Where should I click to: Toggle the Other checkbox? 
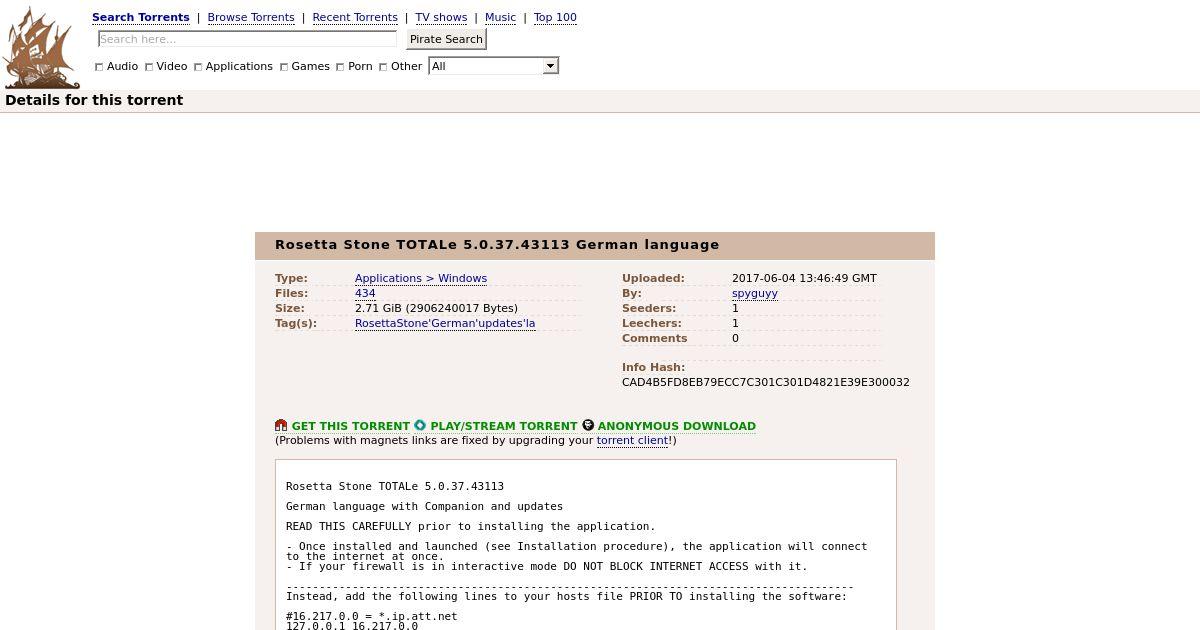[383, 67]
